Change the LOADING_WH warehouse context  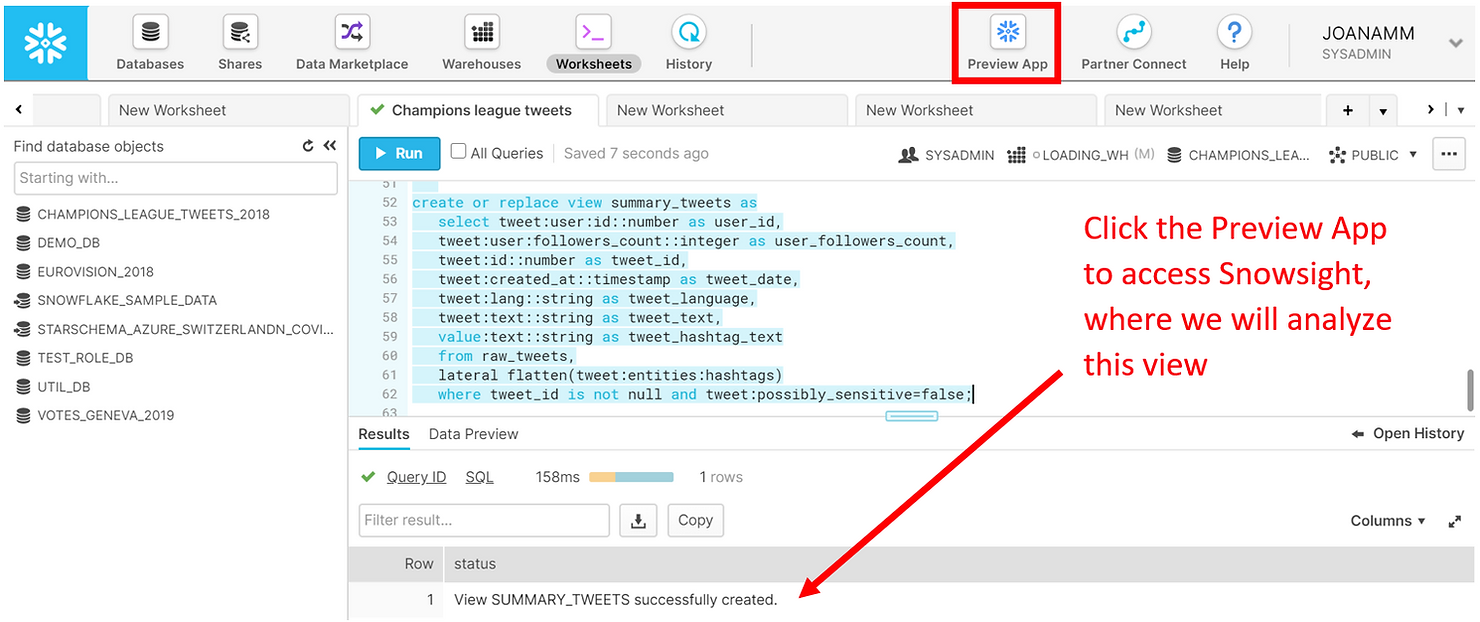click(1081, 155)
